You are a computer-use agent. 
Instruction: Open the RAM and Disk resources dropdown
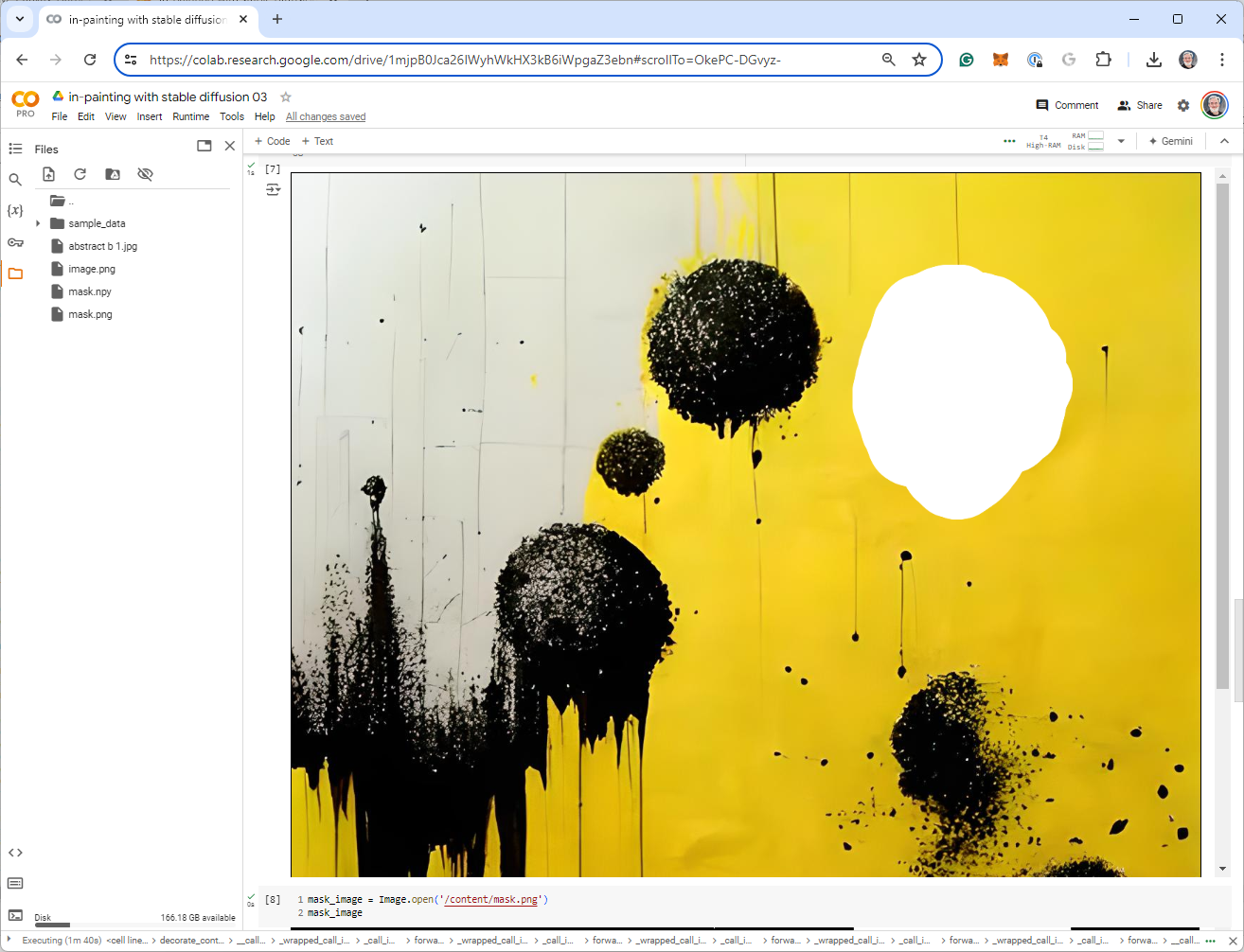tap(1121, 141)
